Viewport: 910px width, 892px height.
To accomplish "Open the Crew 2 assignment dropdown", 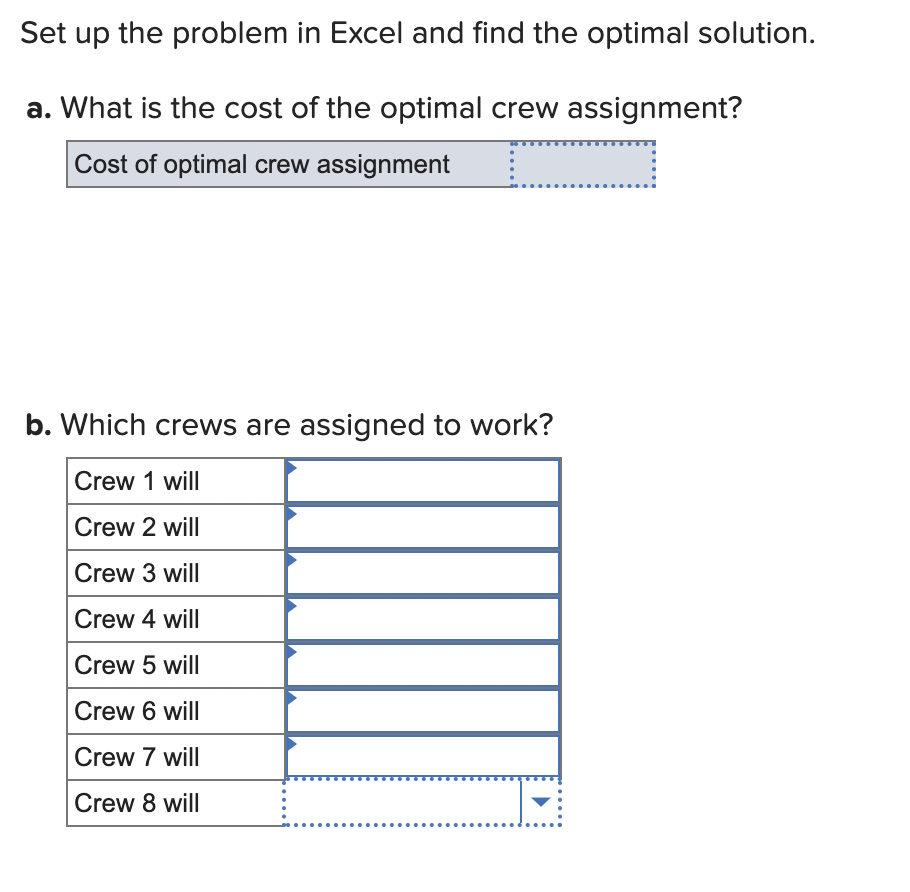I will [x=422, y=527].
